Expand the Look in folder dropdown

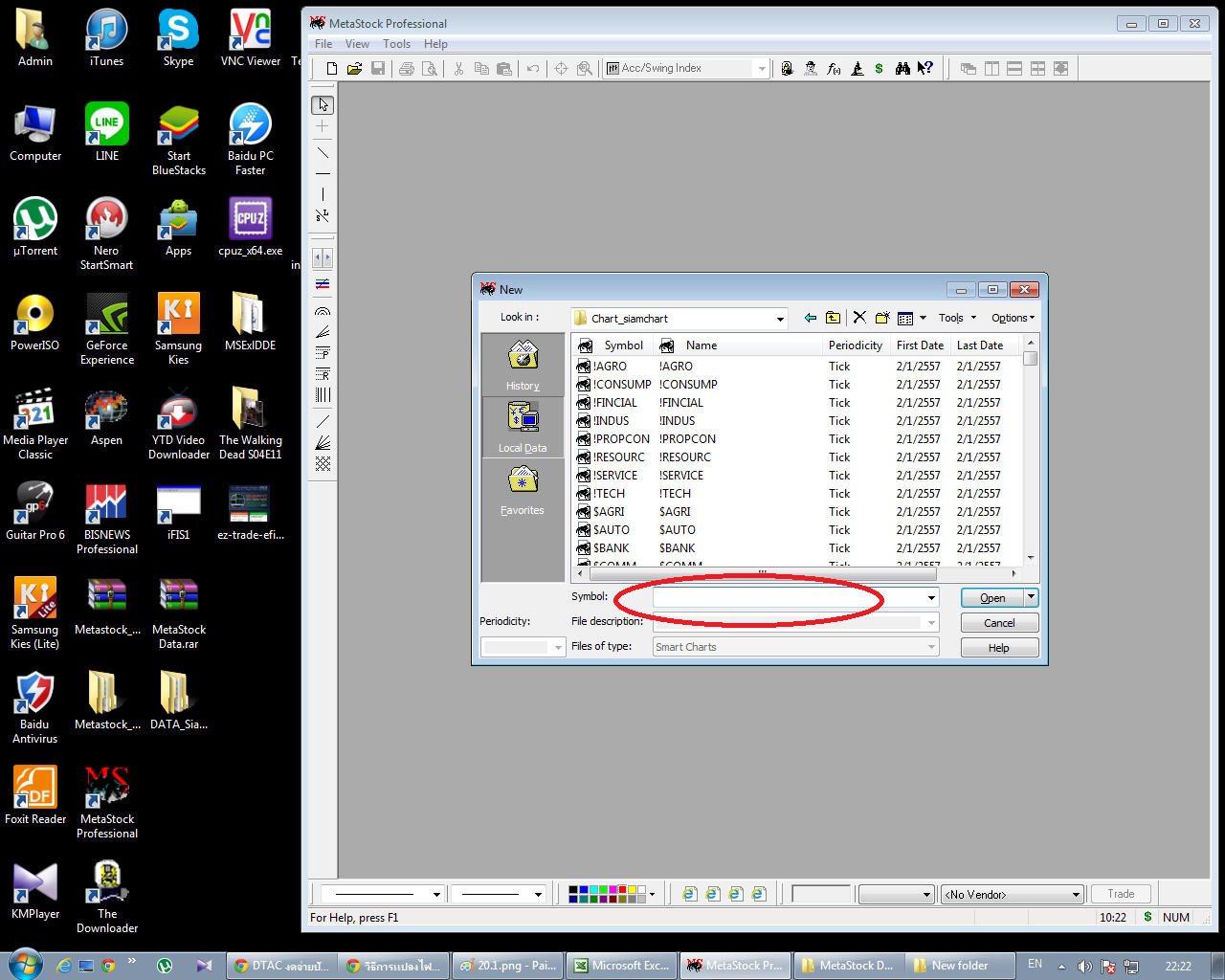click(x=780, y=319)
